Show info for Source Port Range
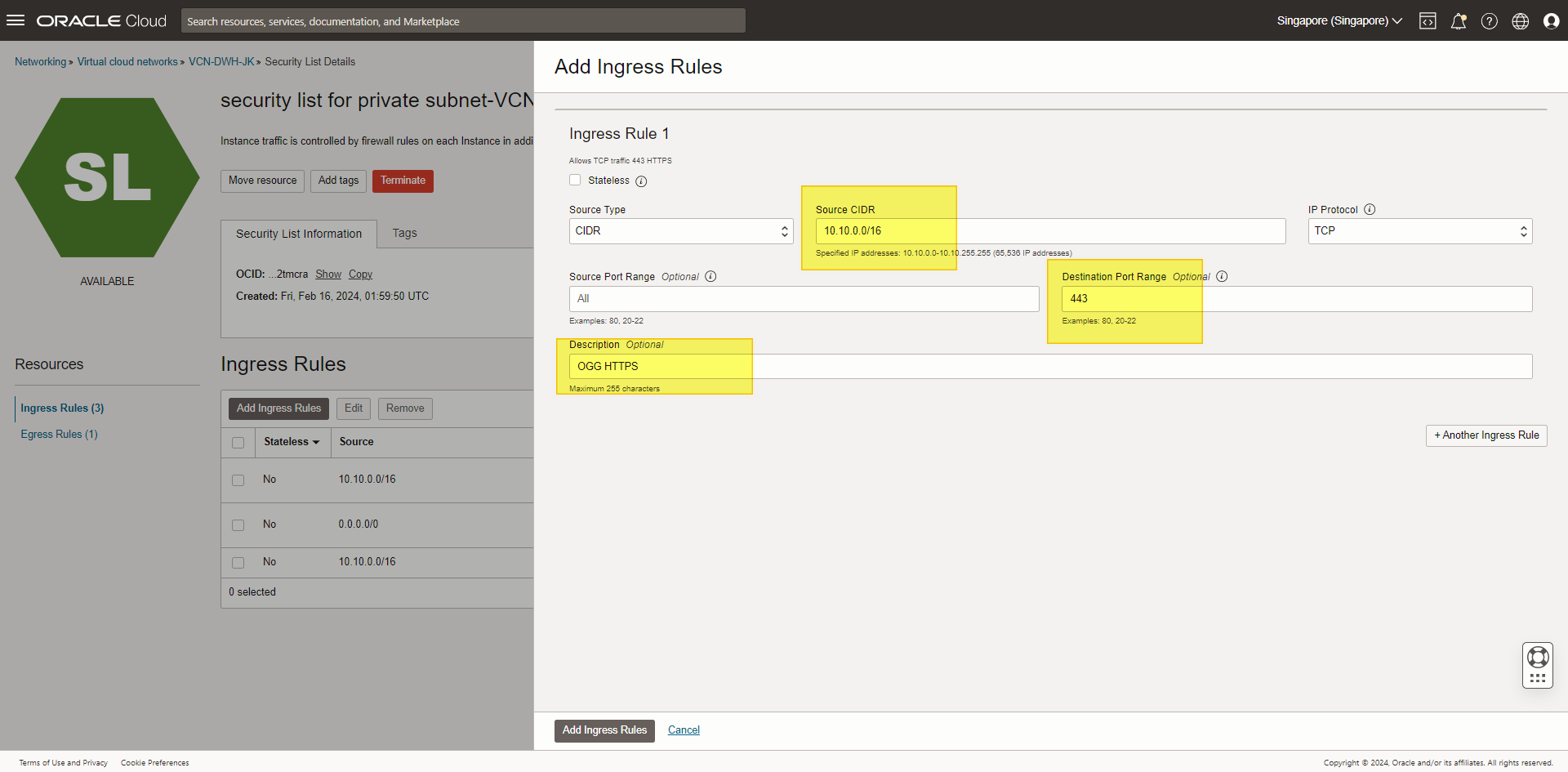The height and width of the screenshot is (772, 1568). point(710,276)
